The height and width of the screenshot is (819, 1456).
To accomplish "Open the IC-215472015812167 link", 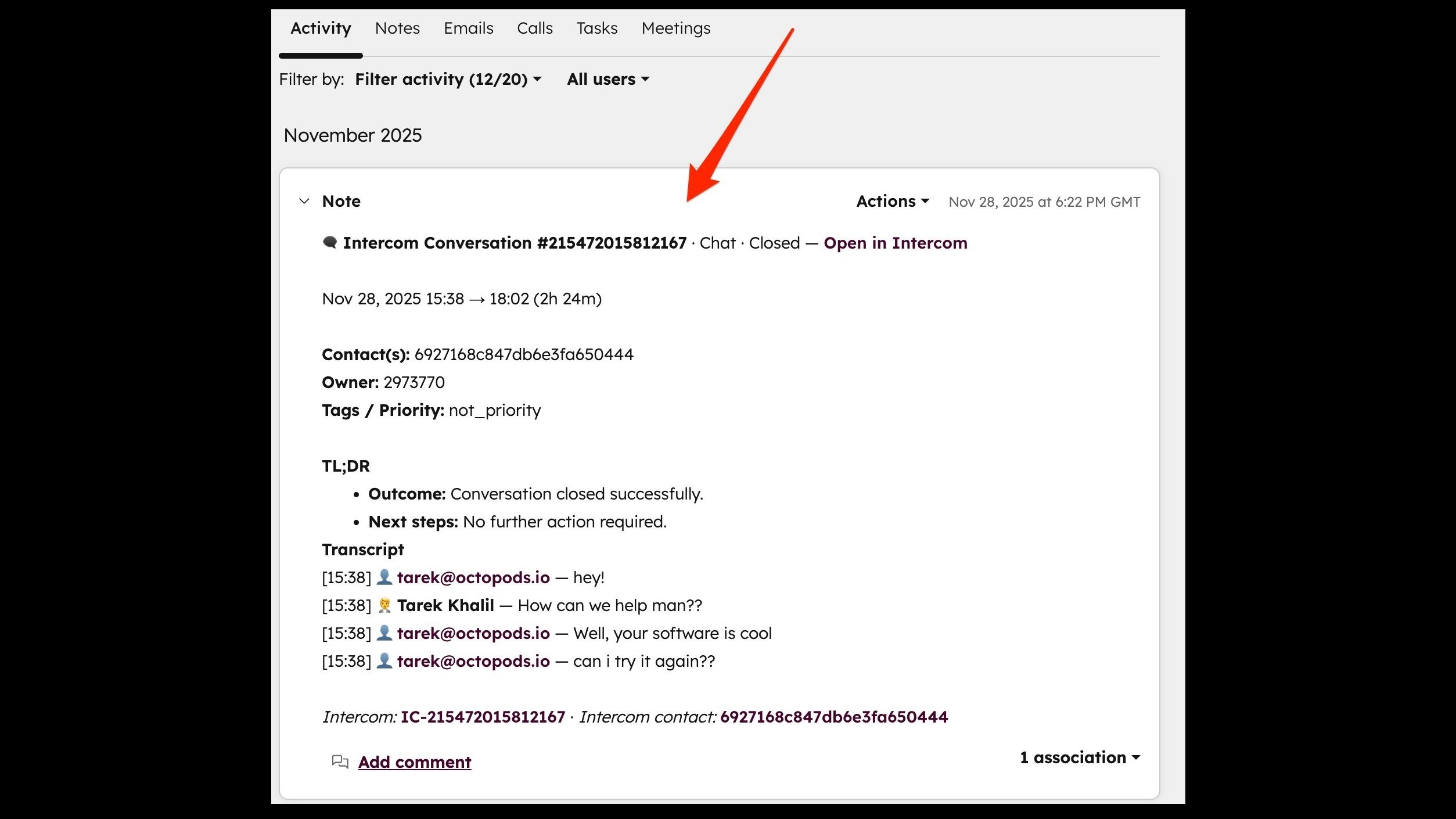I will (483, 717).
